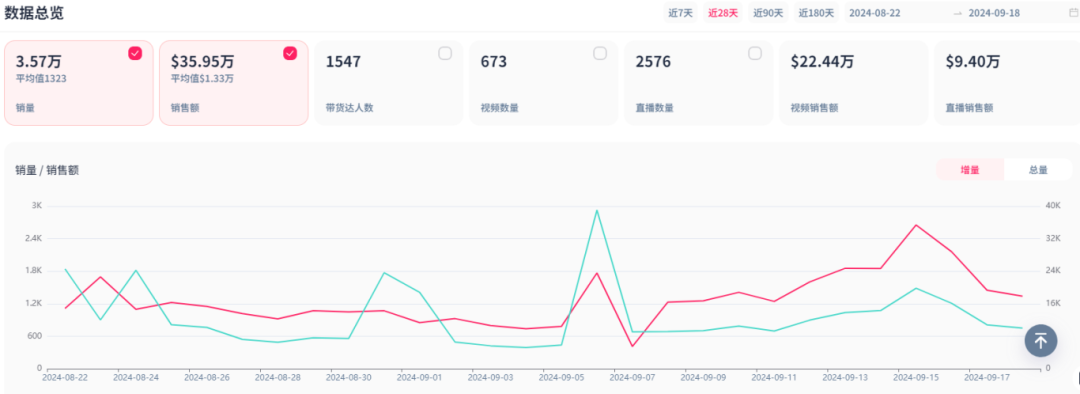Select the 近90天 range tab
1080x394 pixels.
[767, 12]
